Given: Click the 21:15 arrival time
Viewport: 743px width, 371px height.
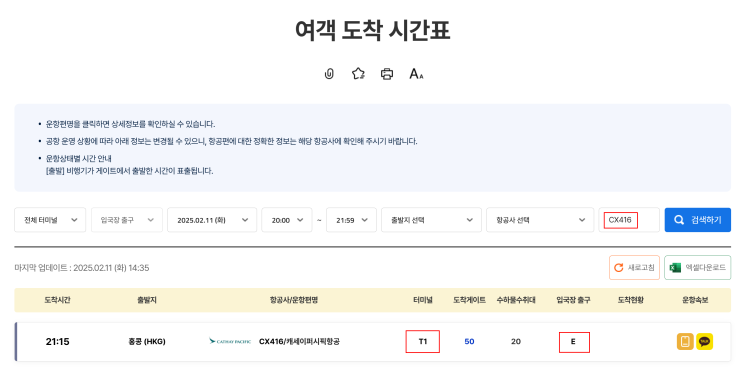Looking at the screenshot, I should [57, 342].
